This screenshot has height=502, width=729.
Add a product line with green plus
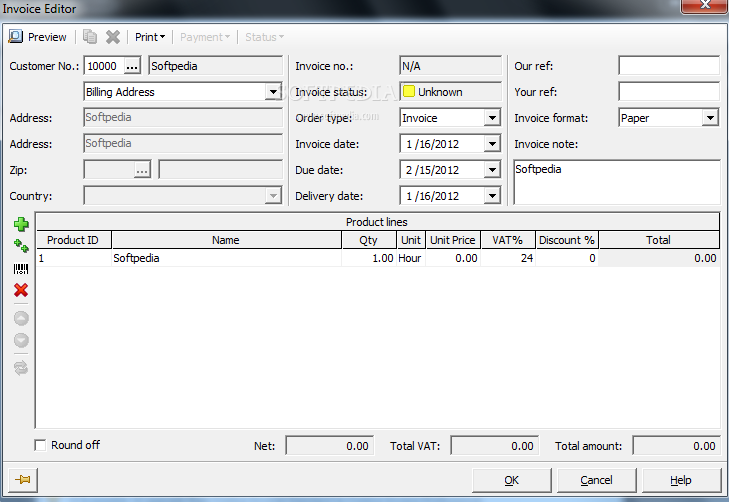pyautogui.click(x=21, y=225)
